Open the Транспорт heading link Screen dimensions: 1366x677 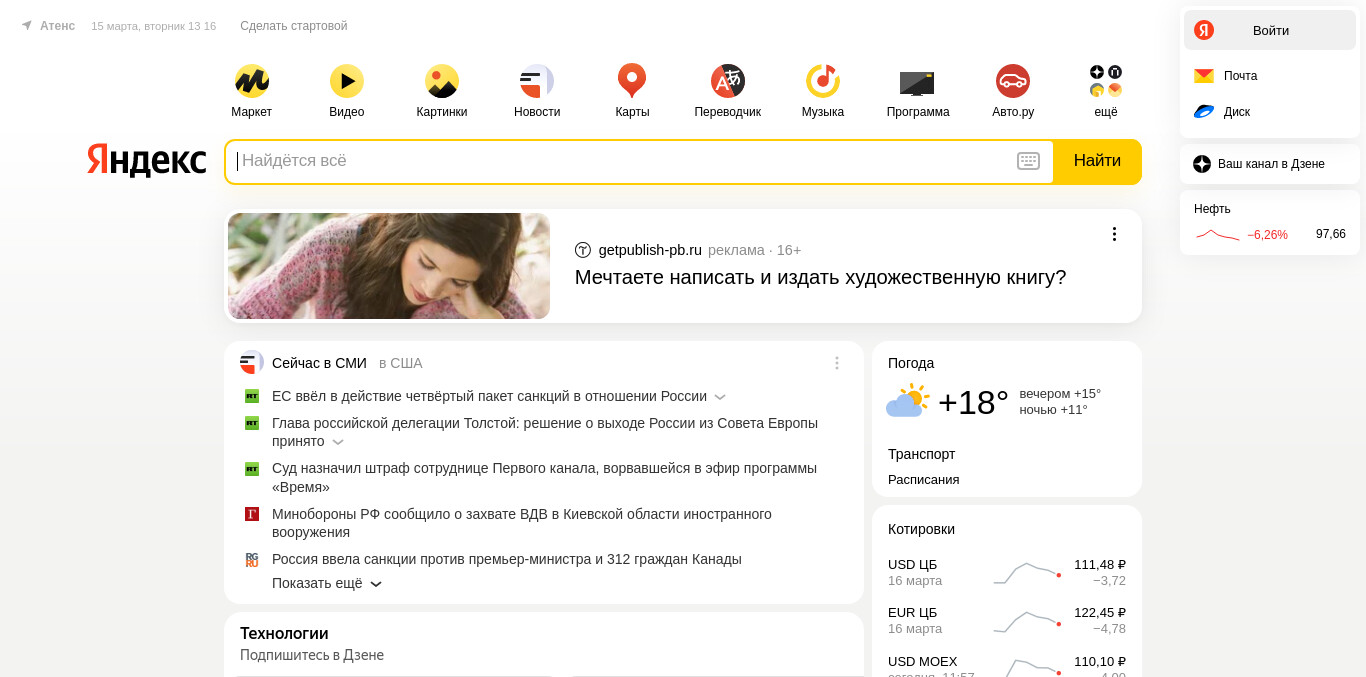(921, 454)
